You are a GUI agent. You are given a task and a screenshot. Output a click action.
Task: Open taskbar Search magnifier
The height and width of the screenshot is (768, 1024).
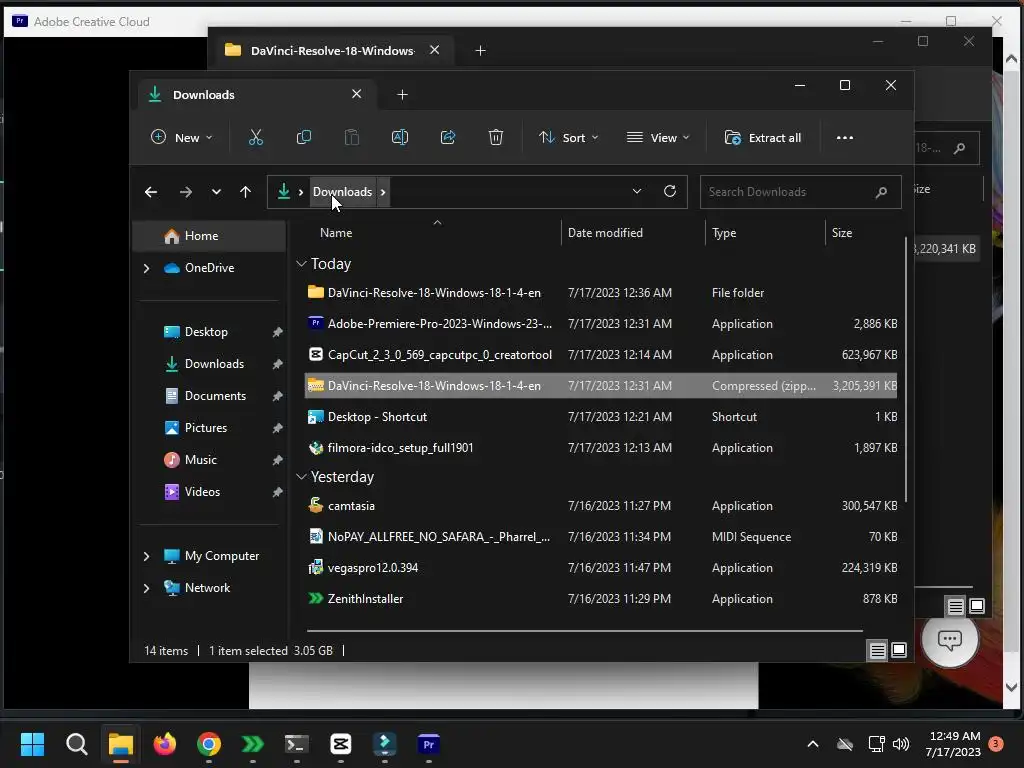pyautogui.click(x=76, y=744)
